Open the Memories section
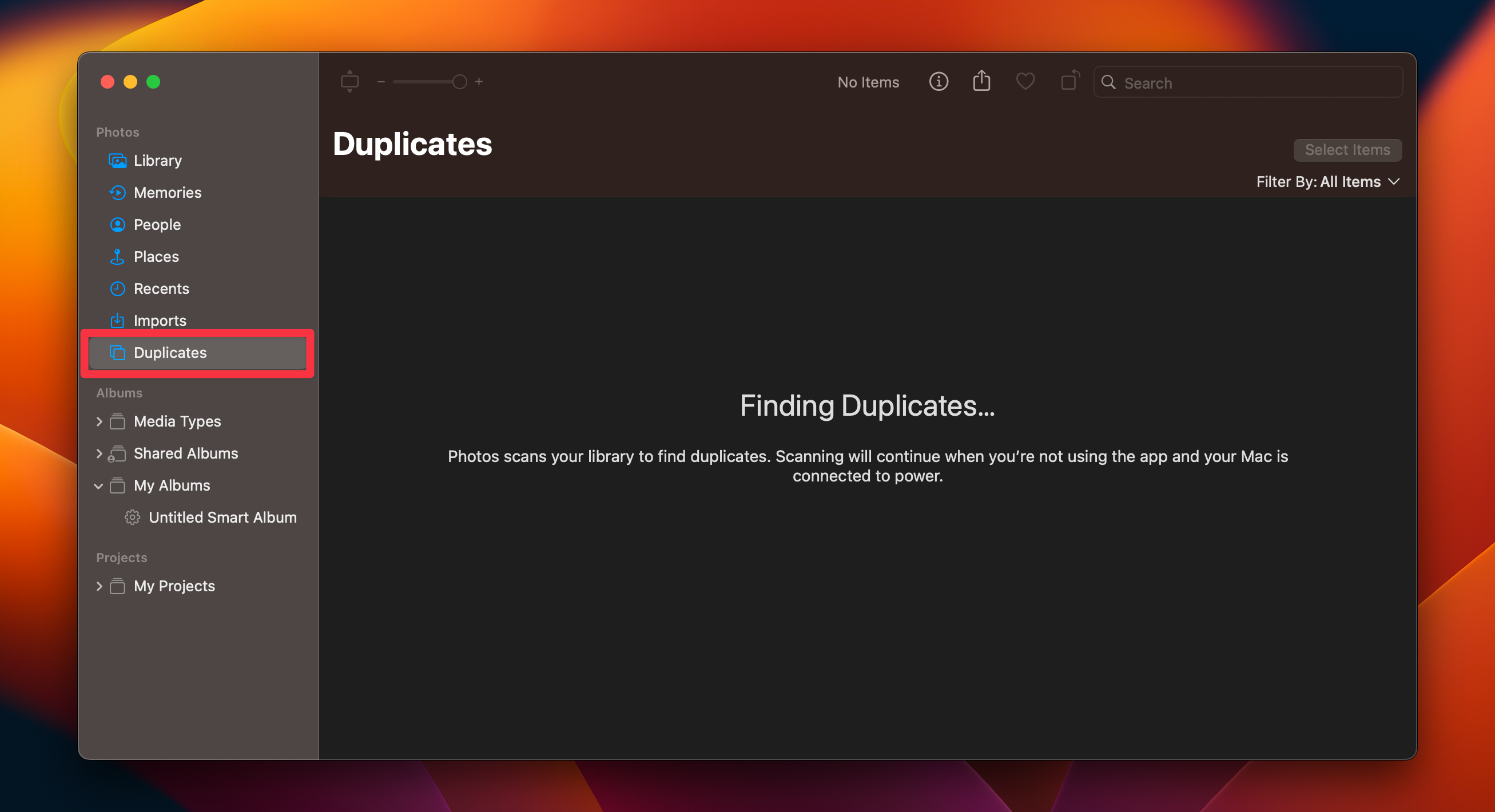1495x812 pixels. pyautogui.click(x=168, y=192)
